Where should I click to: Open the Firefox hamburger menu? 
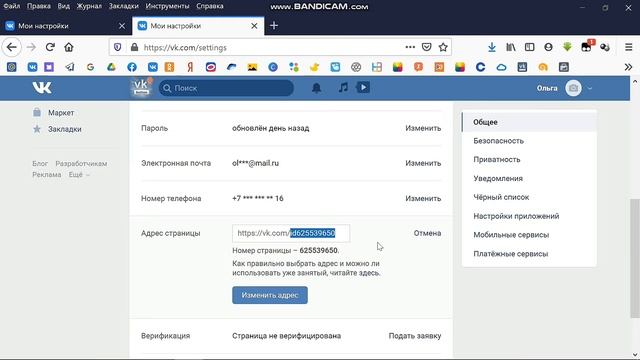[629, 47]
